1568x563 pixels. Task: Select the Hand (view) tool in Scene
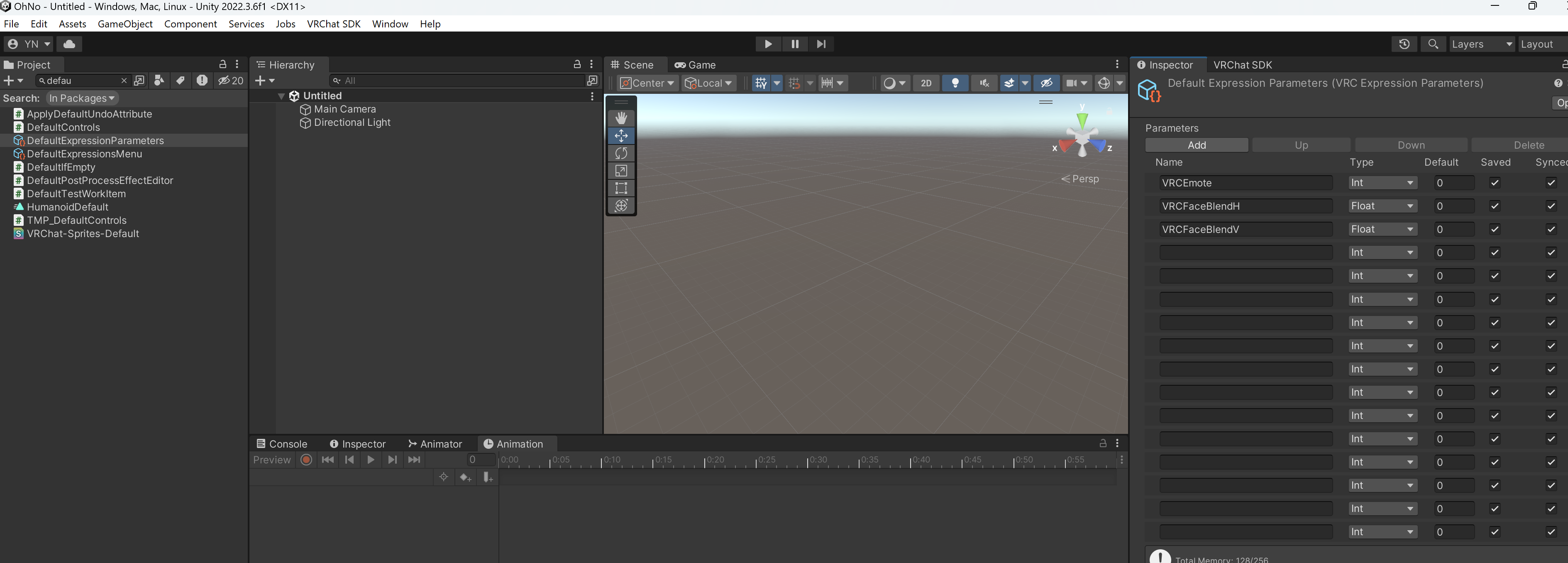(621, 117)
